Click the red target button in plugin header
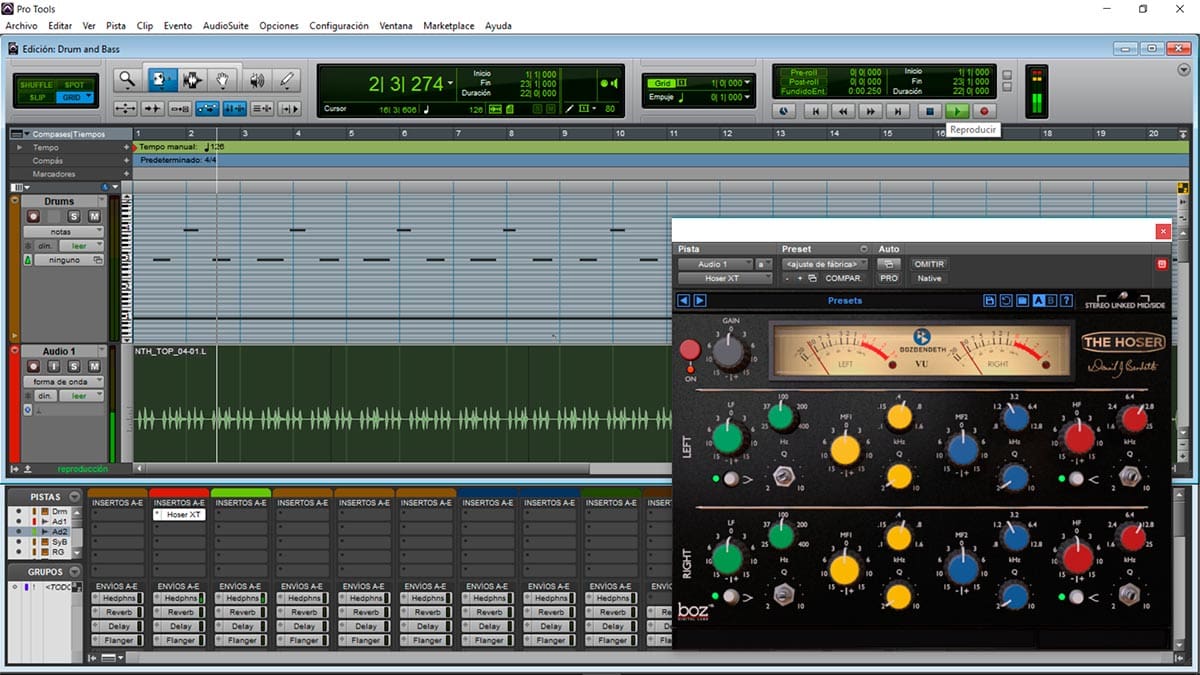 coord(1162,264)
